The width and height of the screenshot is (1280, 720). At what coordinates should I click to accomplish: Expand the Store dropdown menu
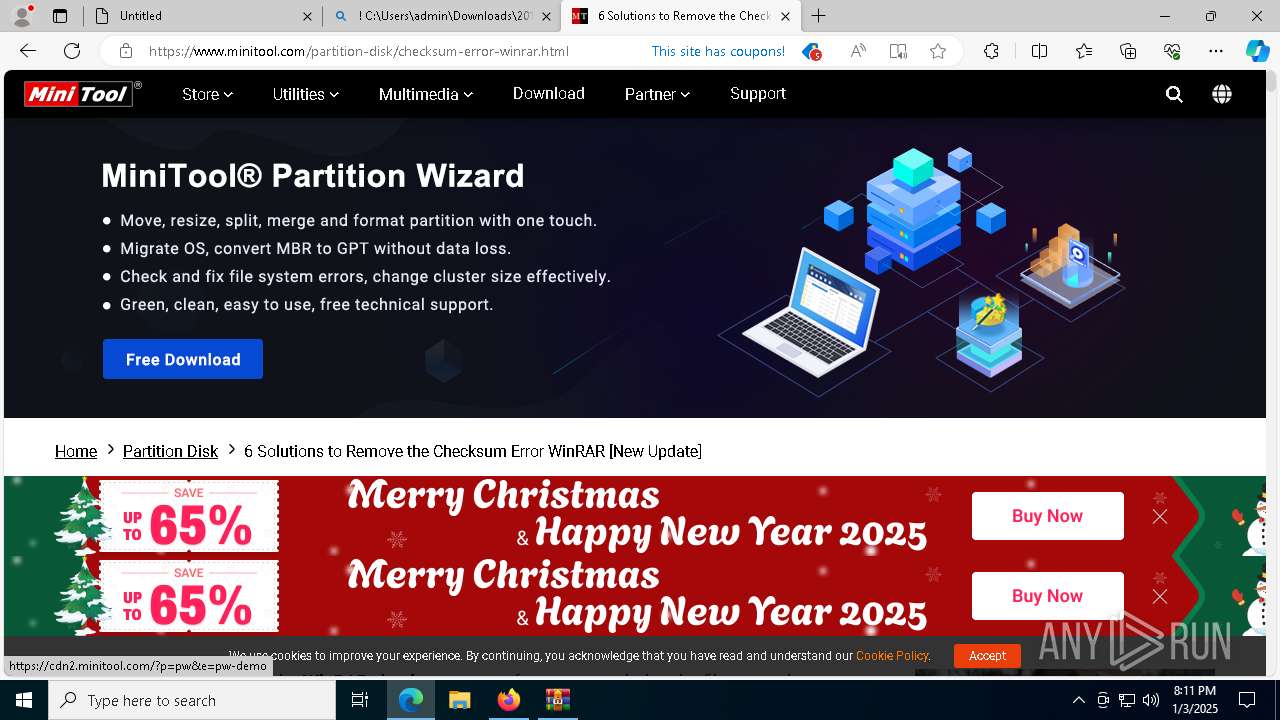point(207,94)
